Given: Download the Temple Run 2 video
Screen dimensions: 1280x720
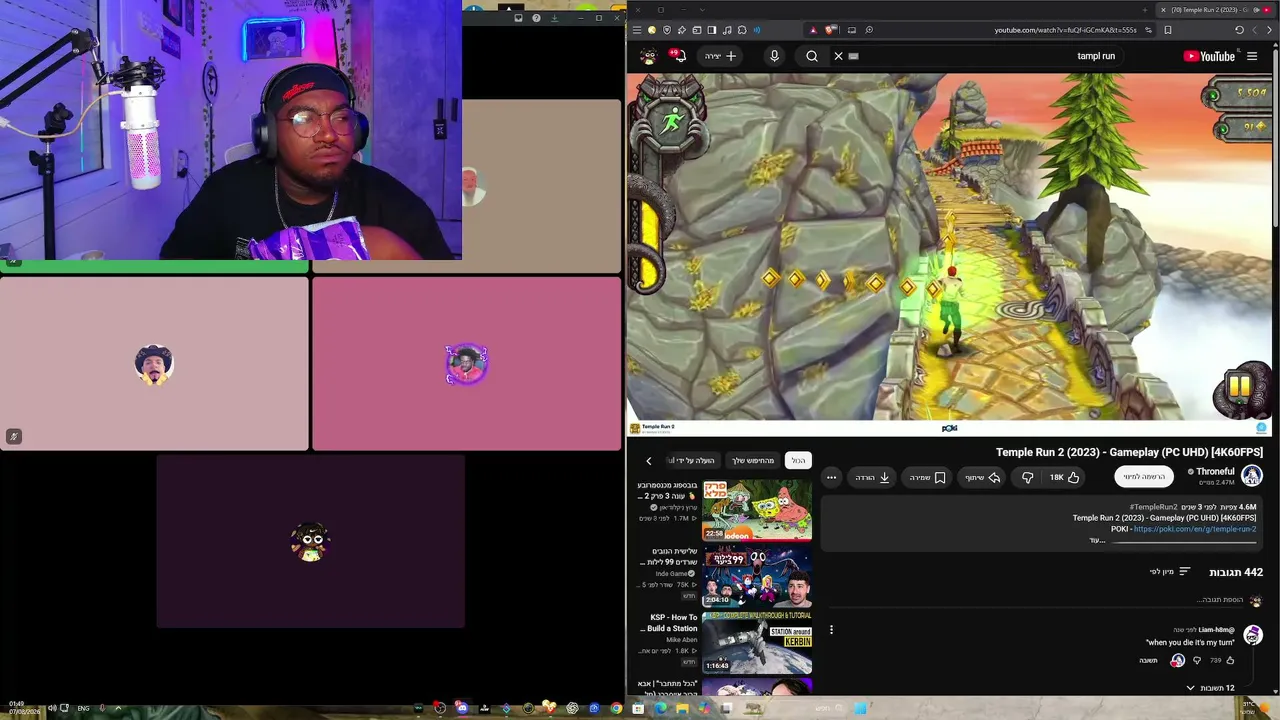Looking at the screenshot, I should (x=873, y=477).
